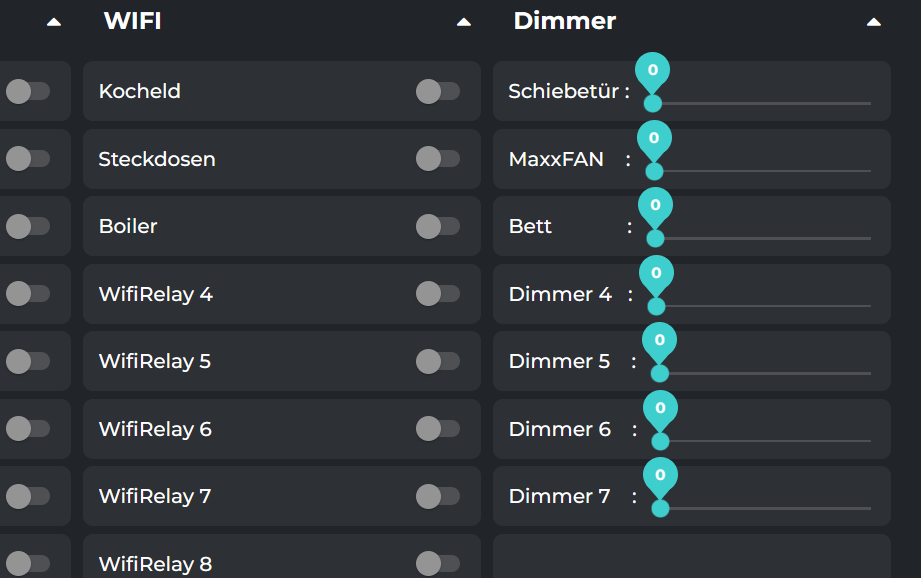Click the Dimmer section header title
921x578 pixels.
click(x=564, y=21)
